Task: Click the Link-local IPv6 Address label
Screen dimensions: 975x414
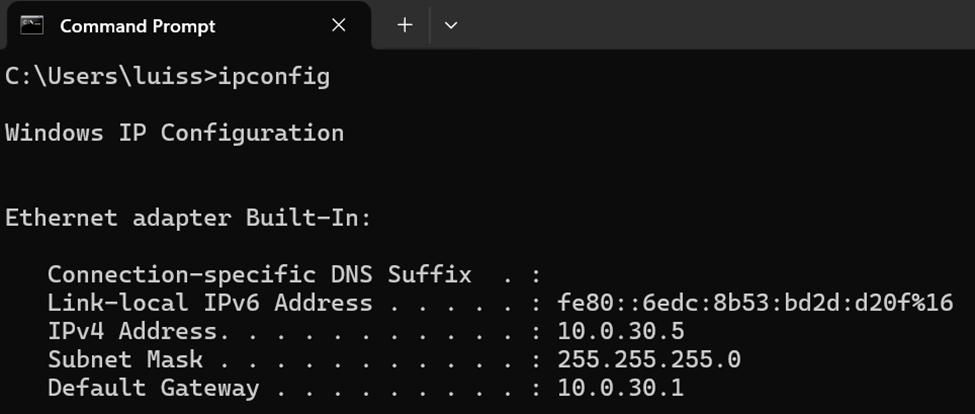Action: point(210,303)
